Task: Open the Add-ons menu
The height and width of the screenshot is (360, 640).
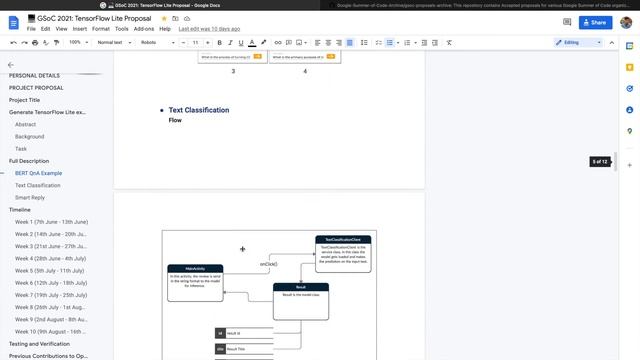Action: [144, 29]
